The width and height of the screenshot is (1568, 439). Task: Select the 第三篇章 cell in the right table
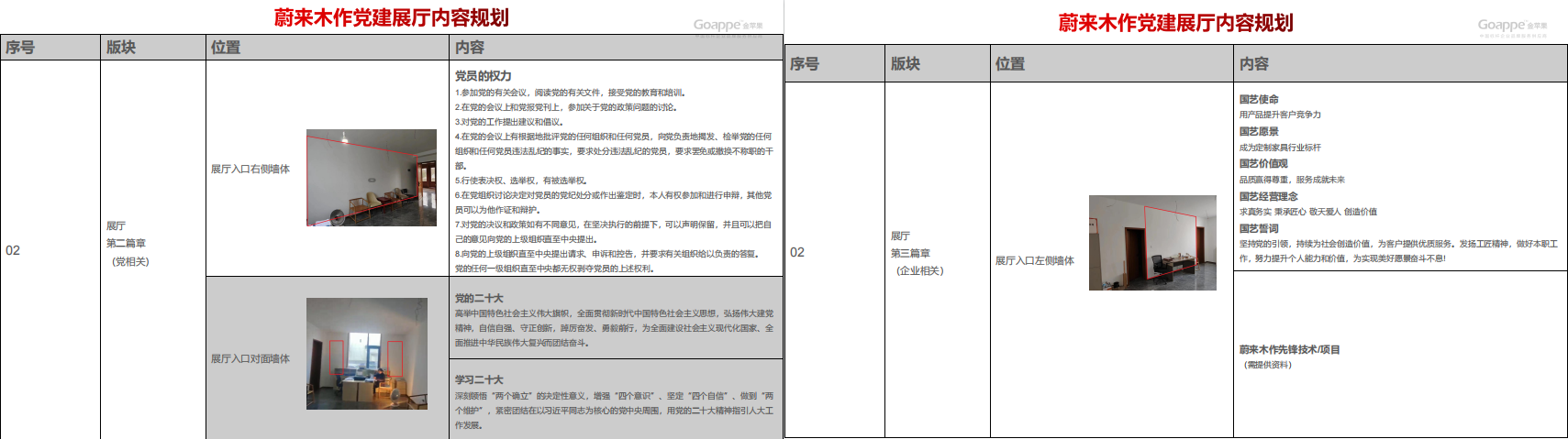point(911,253)
